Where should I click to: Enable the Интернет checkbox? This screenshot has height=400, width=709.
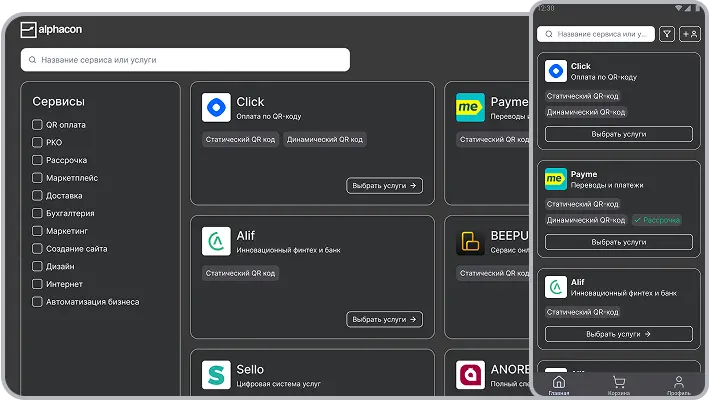click(37, 284)
